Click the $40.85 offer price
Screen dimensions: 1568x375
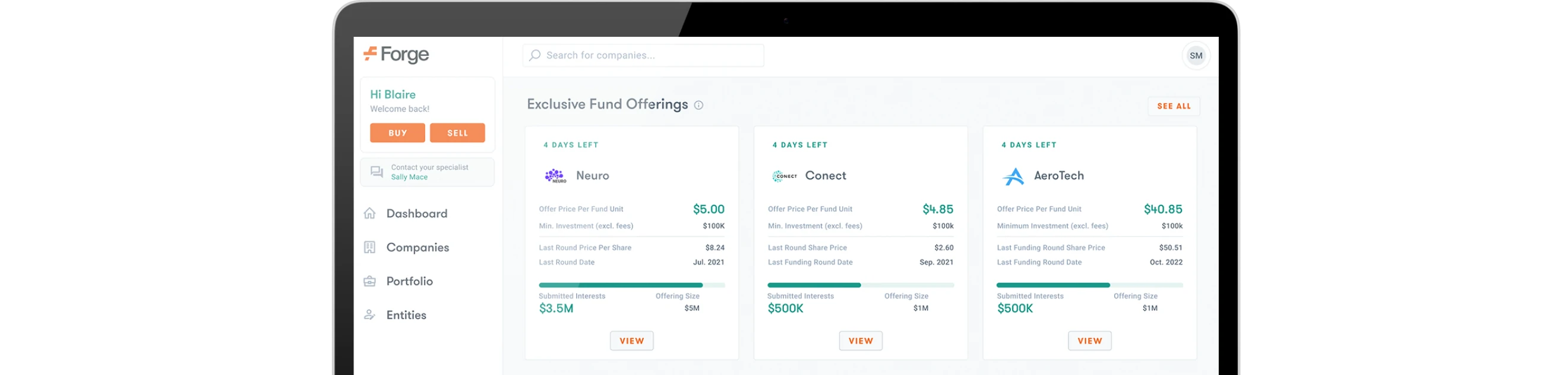pos(1162,209)
